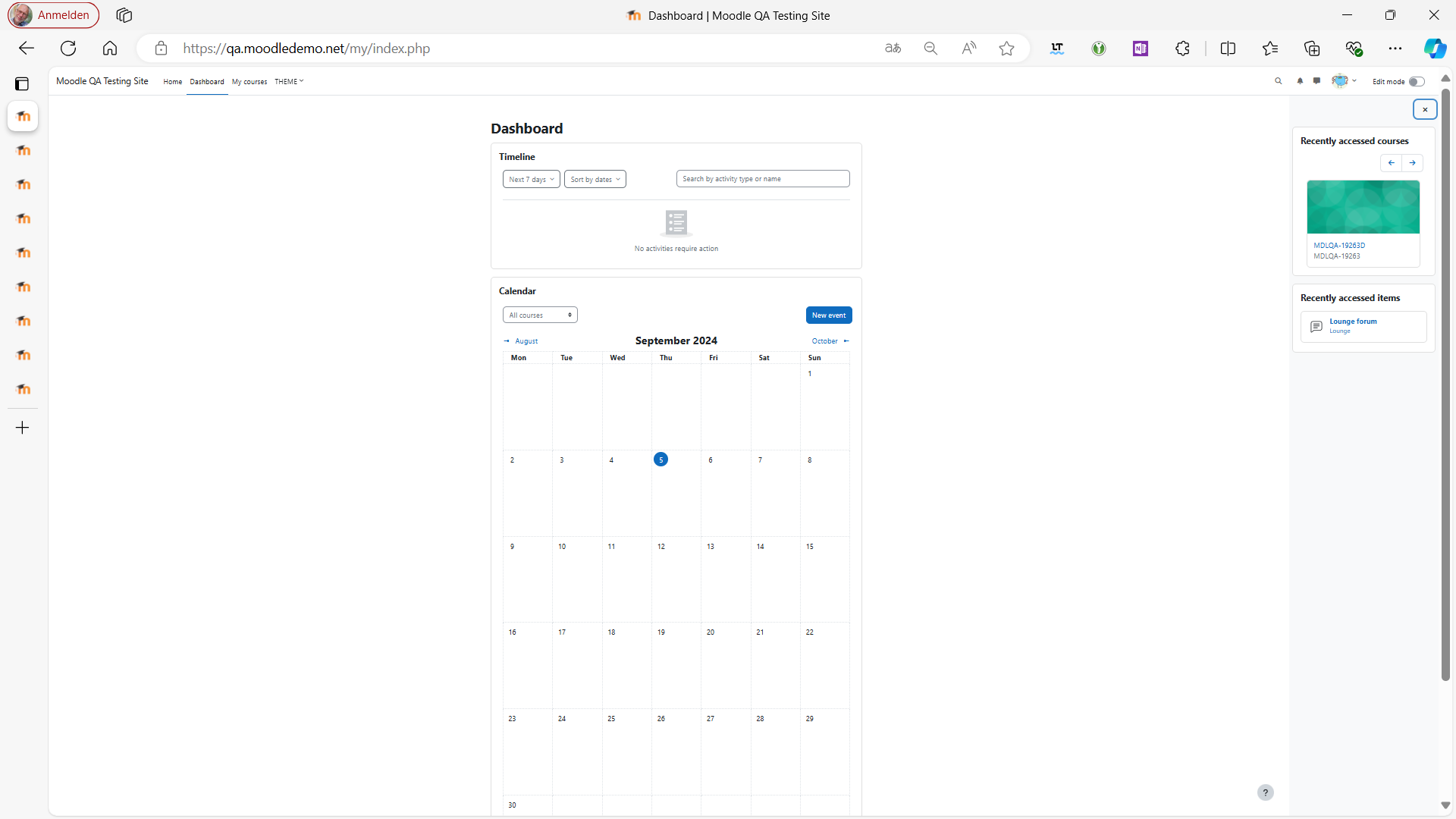
Task: Open the OneNote Web Clipper extension
Action: (1141, 49)
